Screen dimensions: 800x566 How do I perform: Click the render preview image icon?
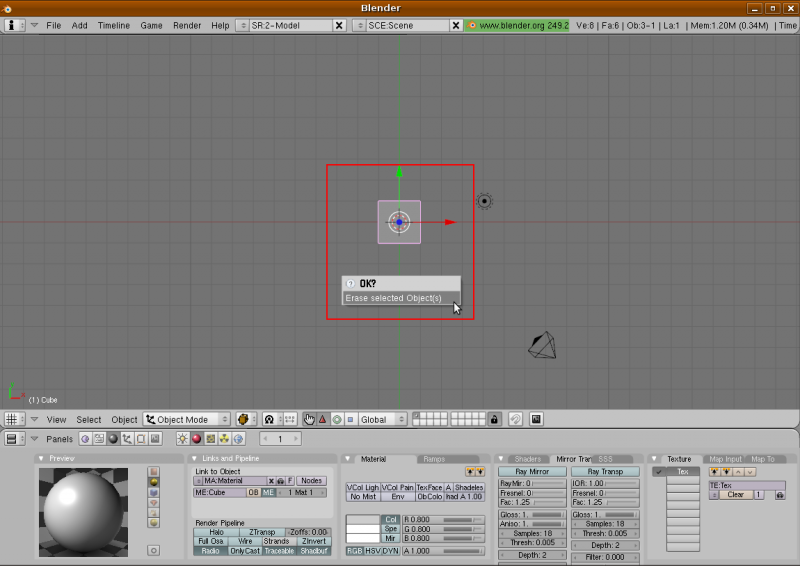tap(536, 419)
